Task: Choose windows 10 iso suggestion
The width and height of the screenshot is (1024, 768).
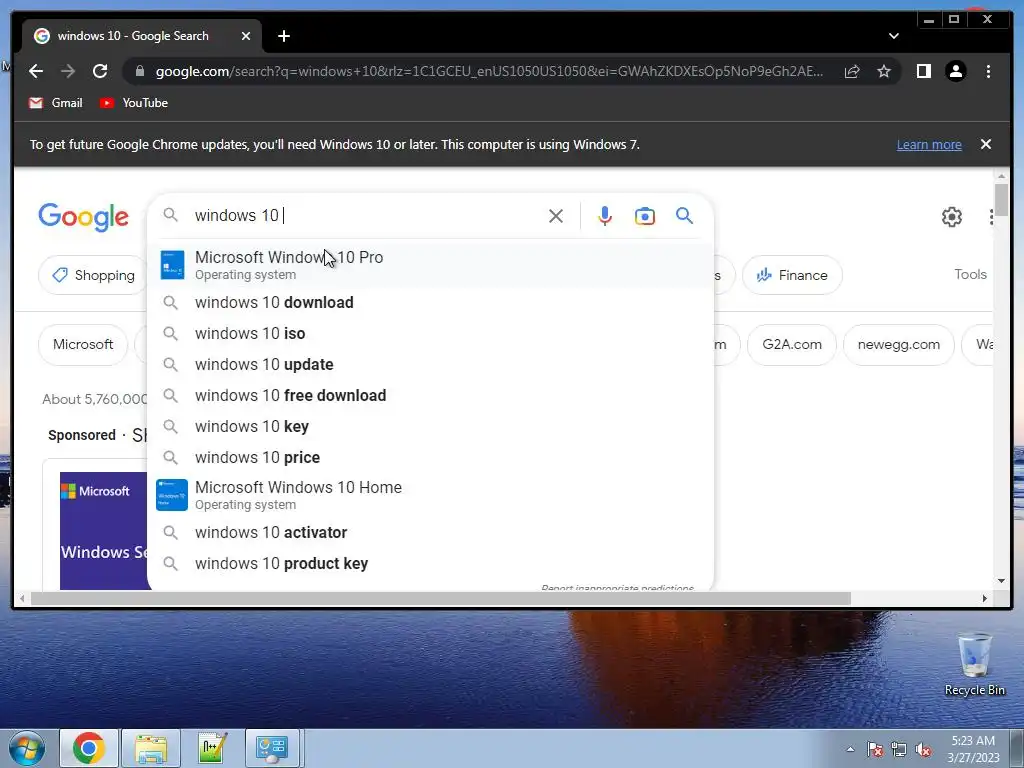Action: [x=431, y=334]
